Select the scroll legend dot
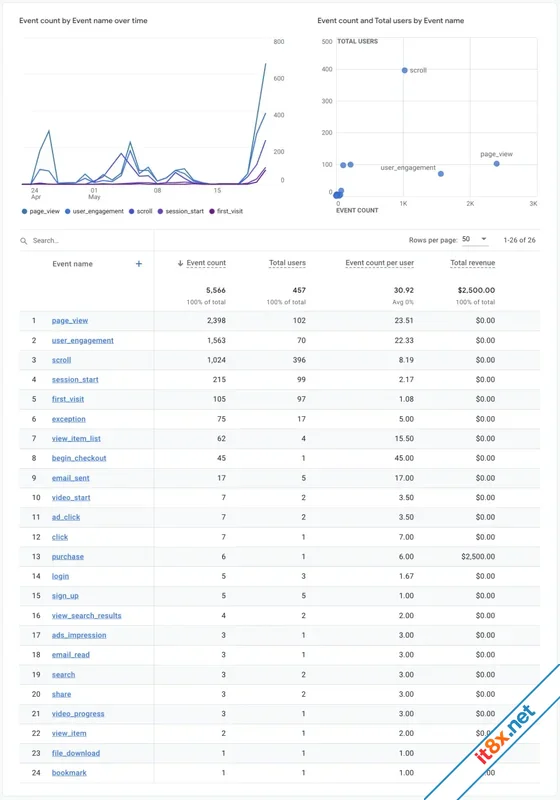Viewport: 560px width, 800px height. [x=132, y=211]
